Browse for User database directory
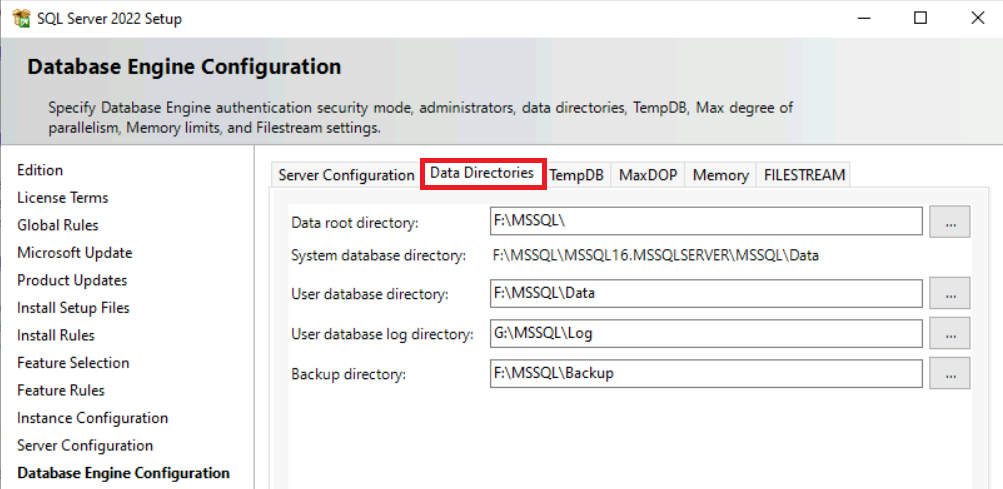 click(950, 293)
